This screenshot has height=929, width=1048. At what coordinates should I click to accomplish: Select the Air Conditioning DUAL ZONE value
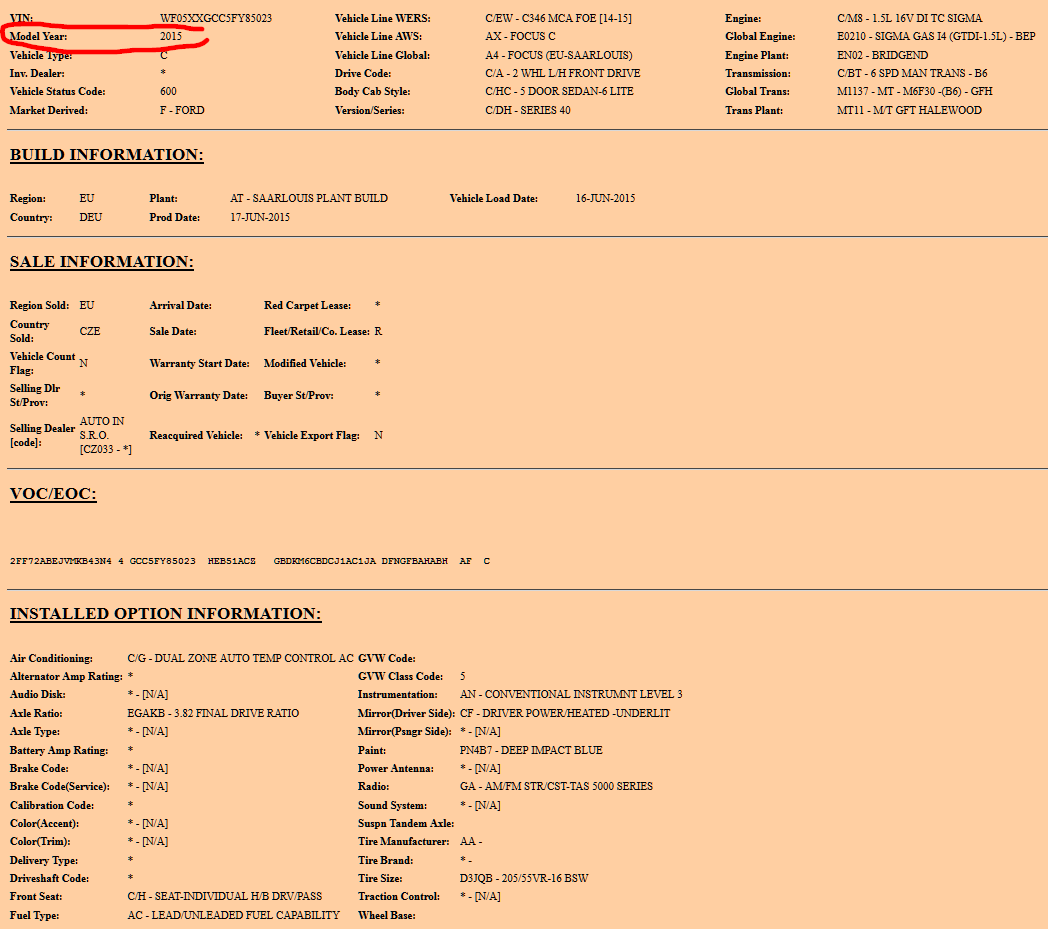[240, 659]
